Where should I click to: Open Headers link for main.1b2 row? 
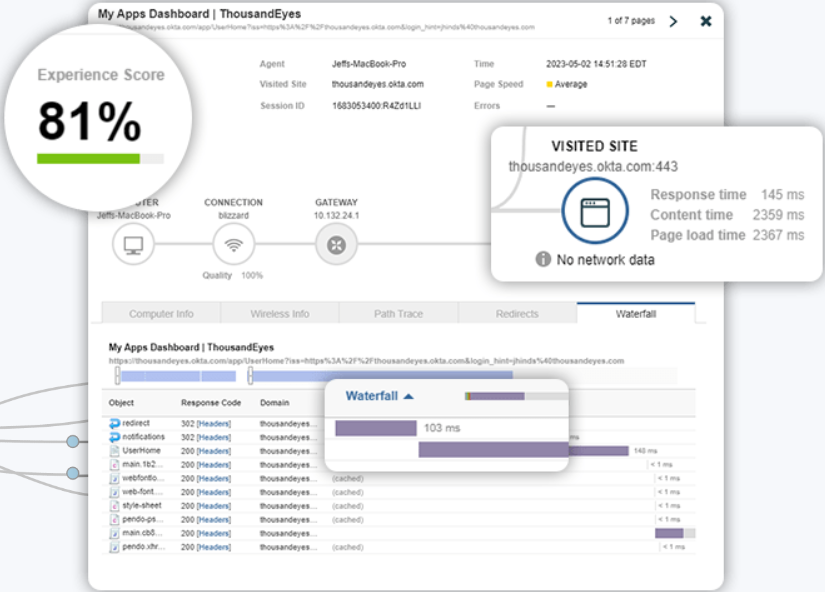tap(214, 465)
